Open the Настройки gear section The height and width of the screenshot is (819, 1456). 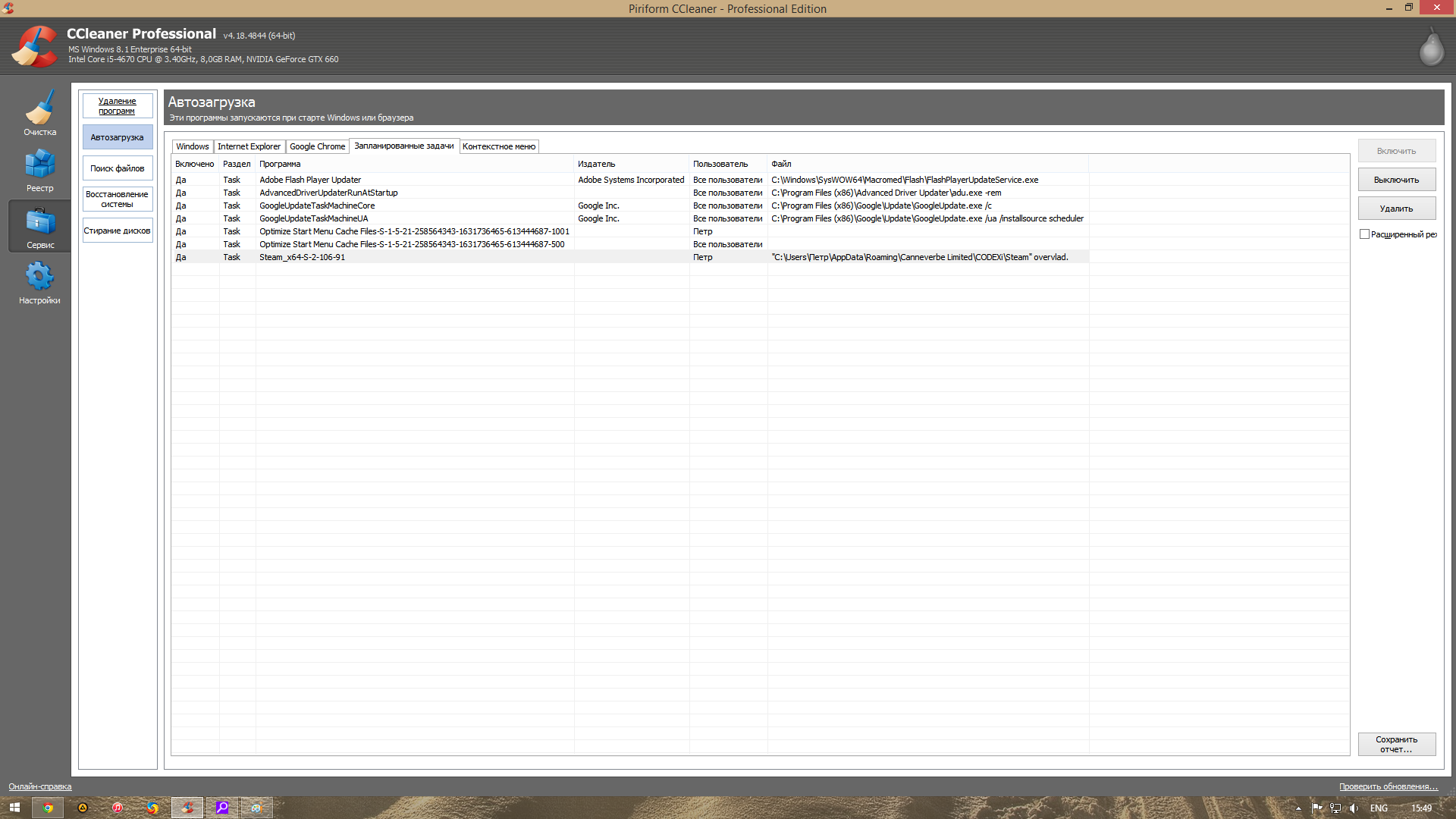coord(39,282)
